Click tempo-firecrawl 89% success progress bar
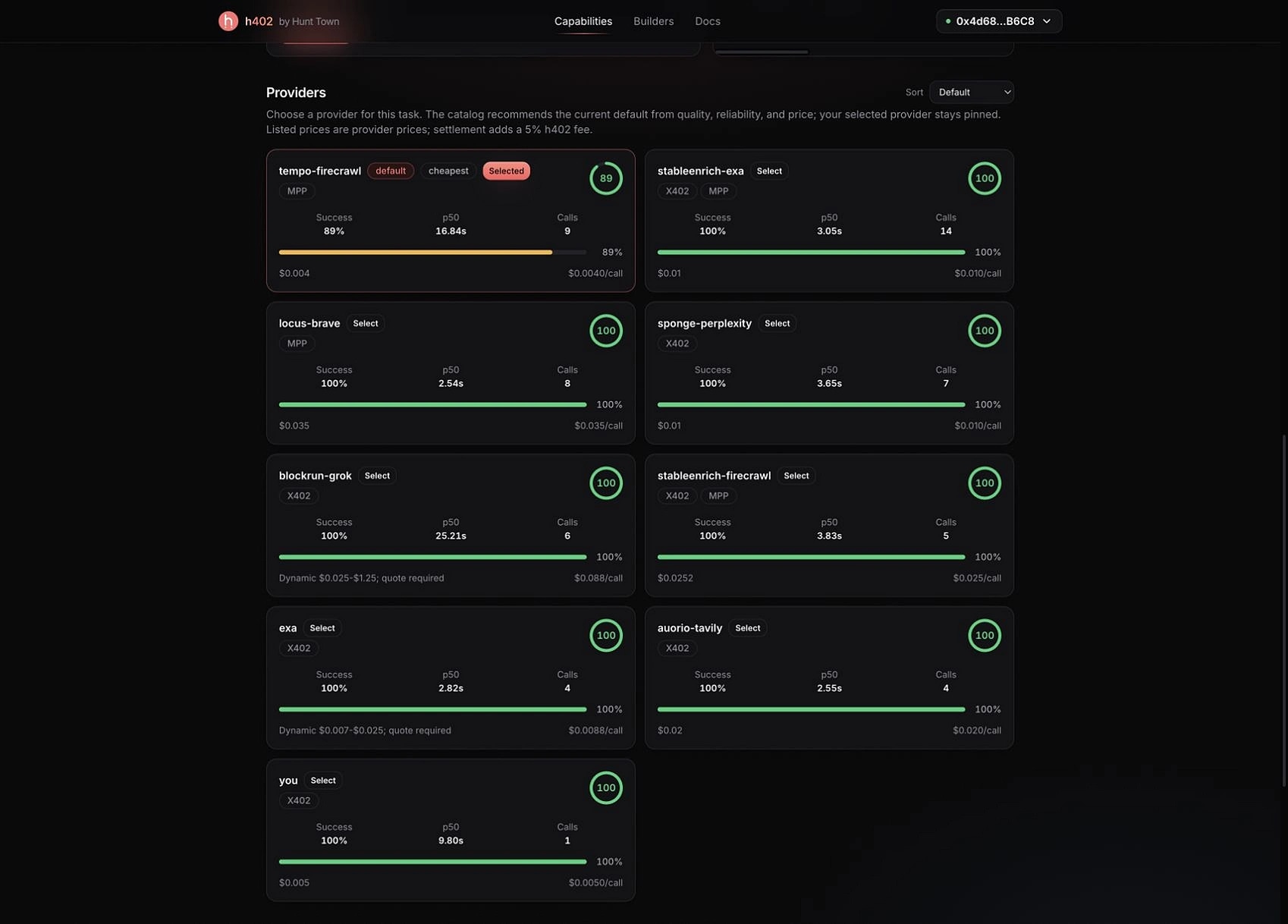The height and width of the screenshot is (924, 1288). [432, 253]
